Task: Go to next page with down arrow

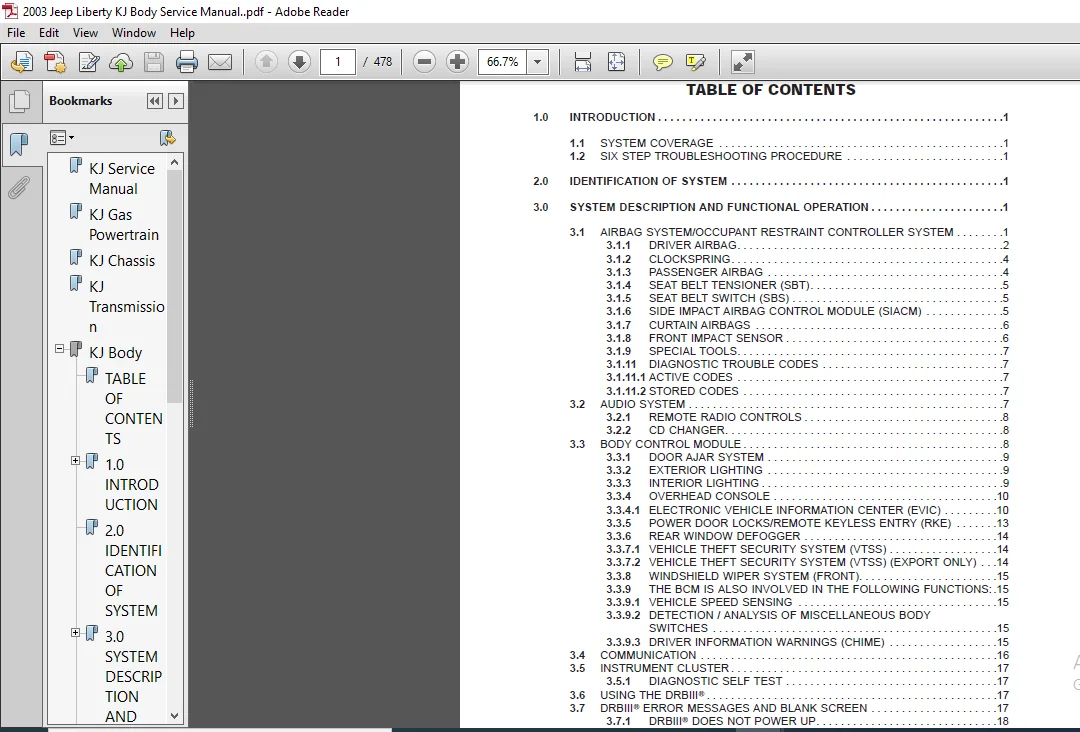Action: [x=299, y=62]
